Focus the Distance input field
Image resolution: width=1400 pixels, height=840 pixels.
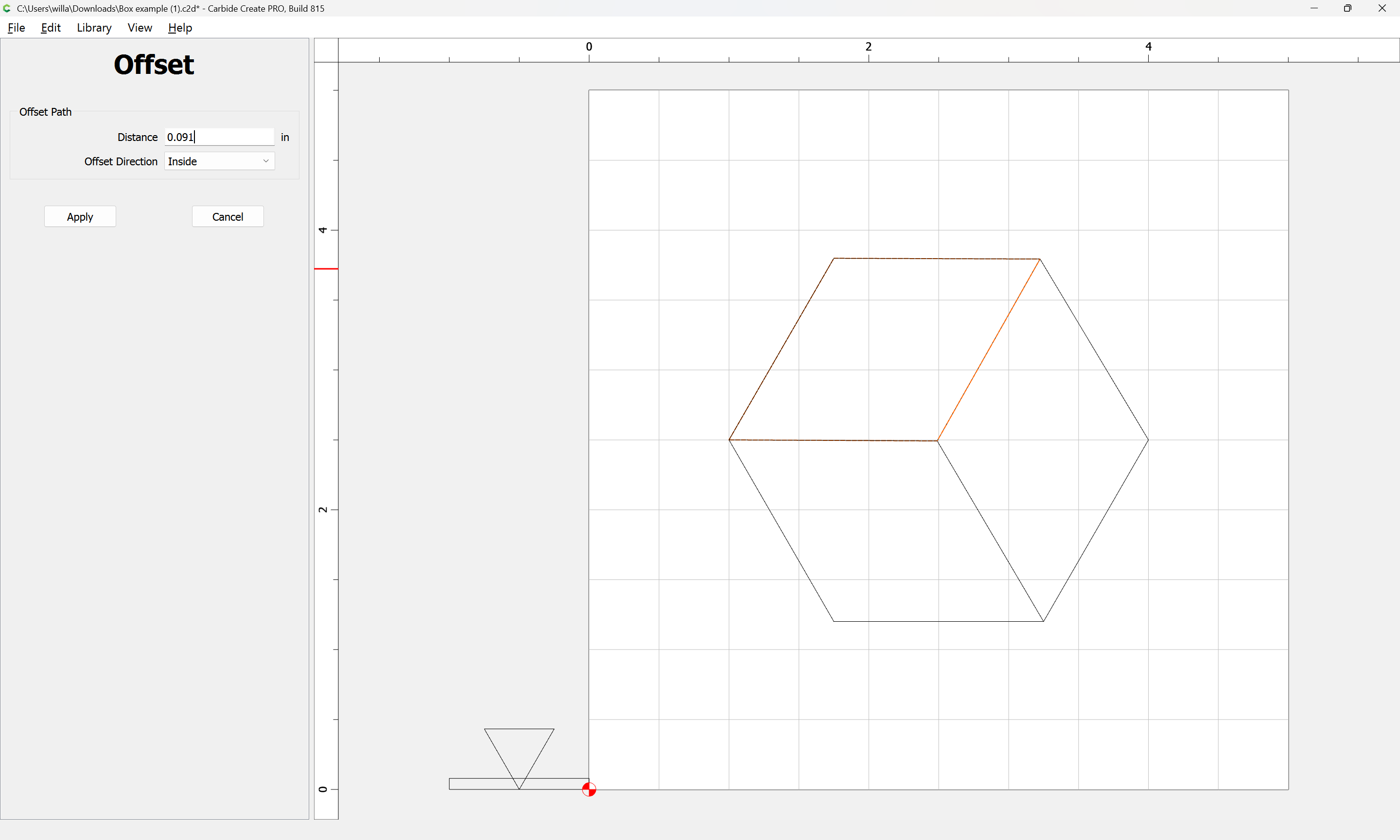220,137
